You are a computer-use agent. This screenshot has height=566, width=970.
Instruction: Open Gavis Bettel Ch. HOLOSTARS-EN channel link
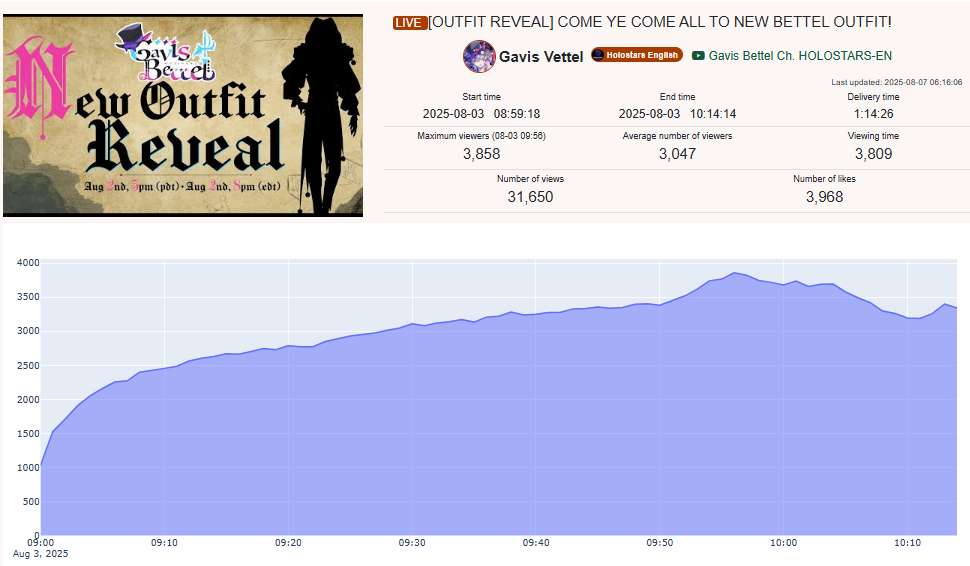point(800,56)
